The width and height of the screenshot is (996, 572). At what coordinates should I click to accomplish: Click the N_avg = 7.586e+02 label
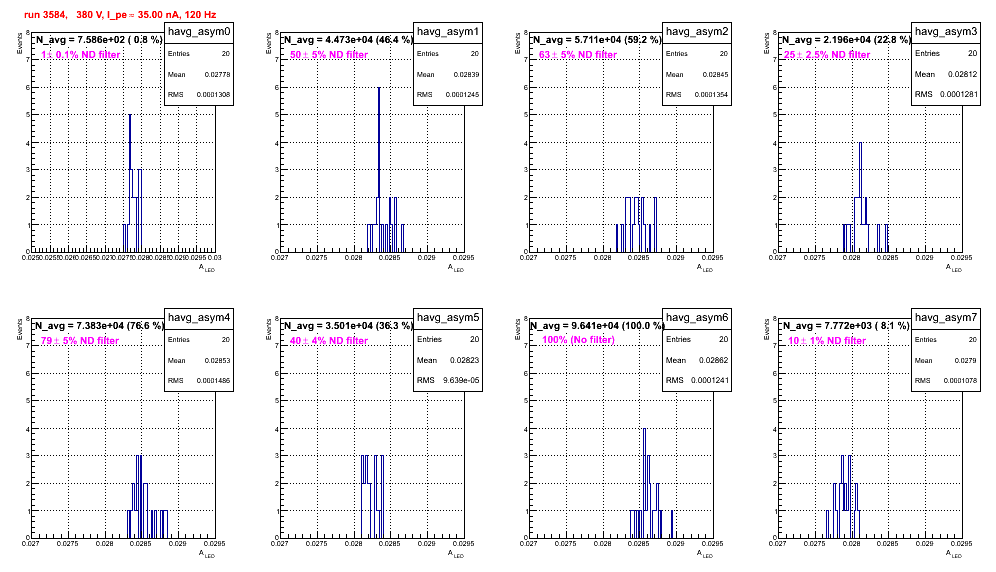99,39
